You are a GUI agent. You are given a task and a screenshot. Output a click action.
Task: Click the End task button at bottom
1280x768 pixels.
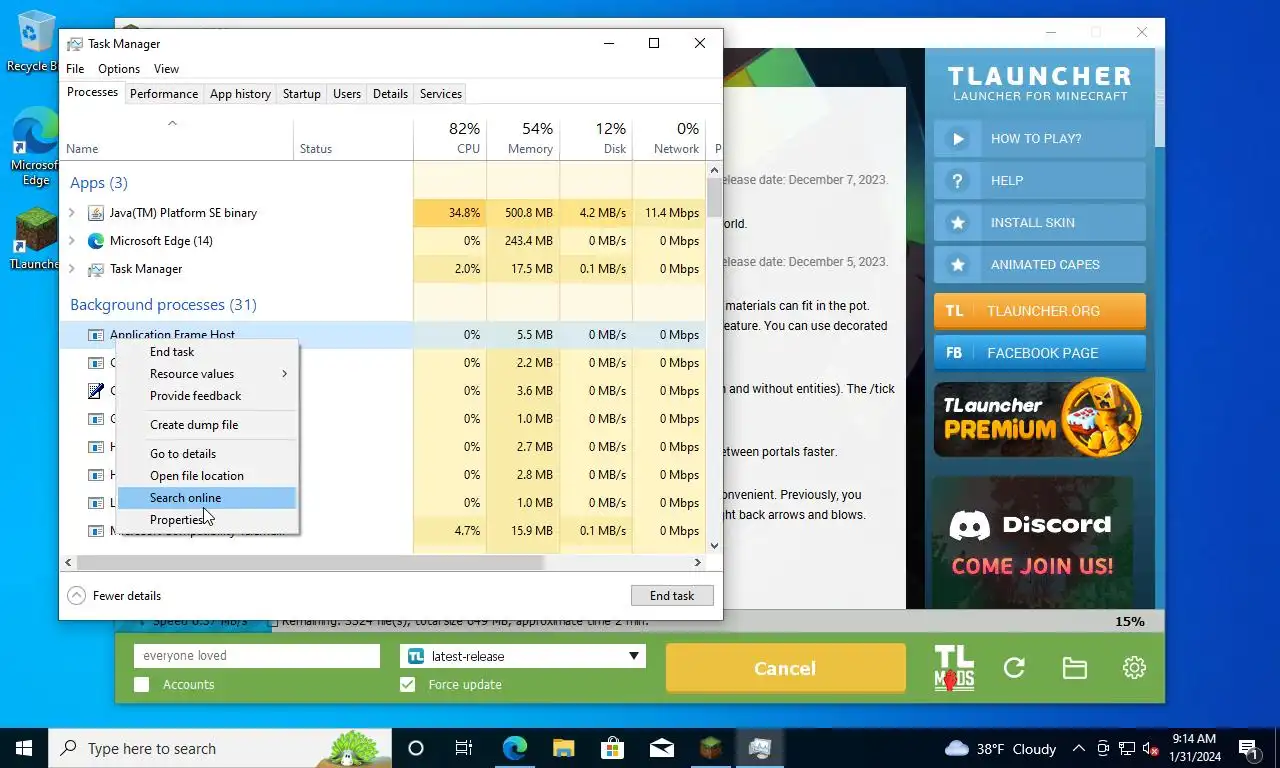coord(672,596)
